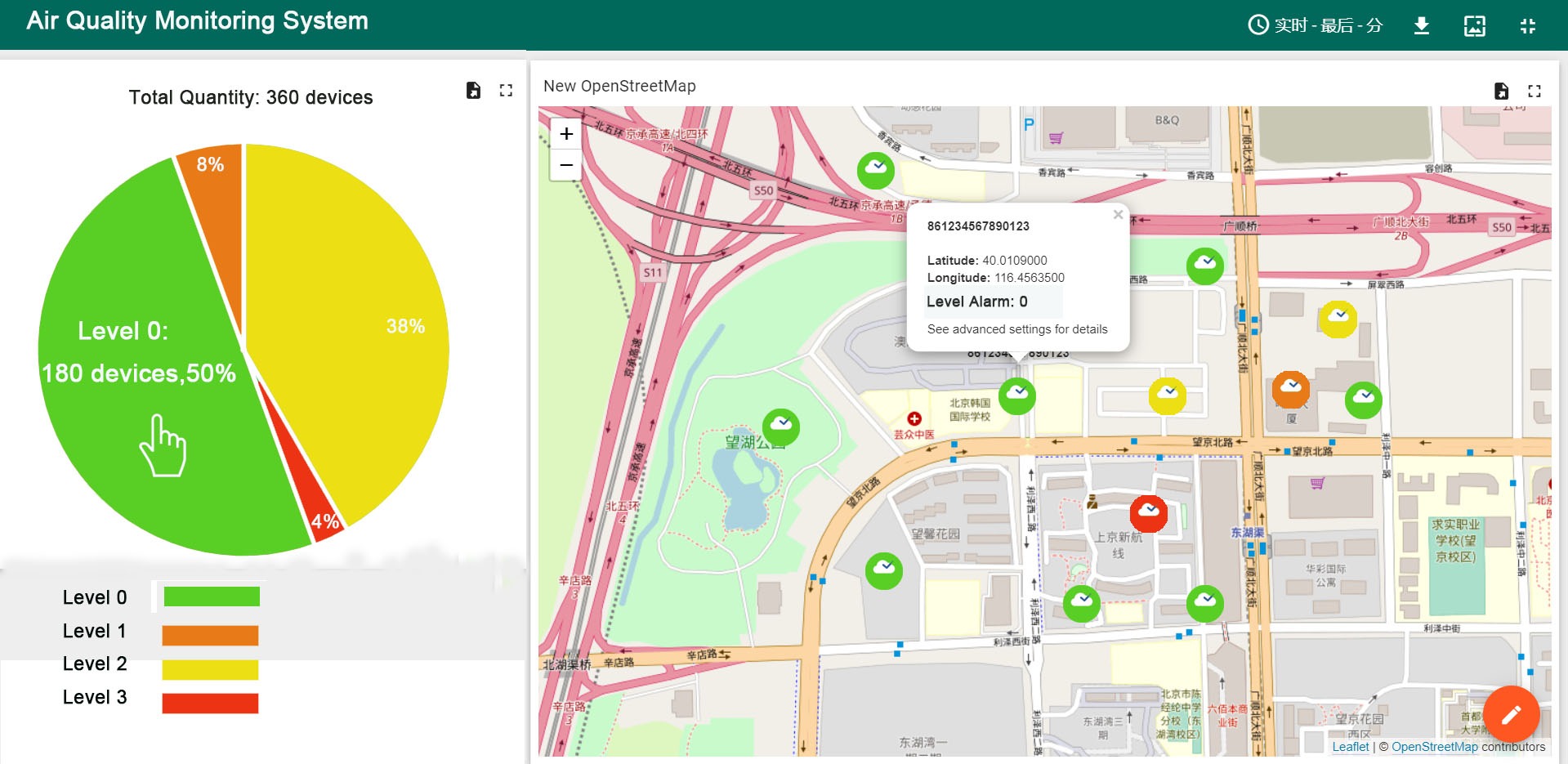Exit fullscreen mode using header icon
This screenshot has height=764, width=1568.
click(x=1527, y=25)
